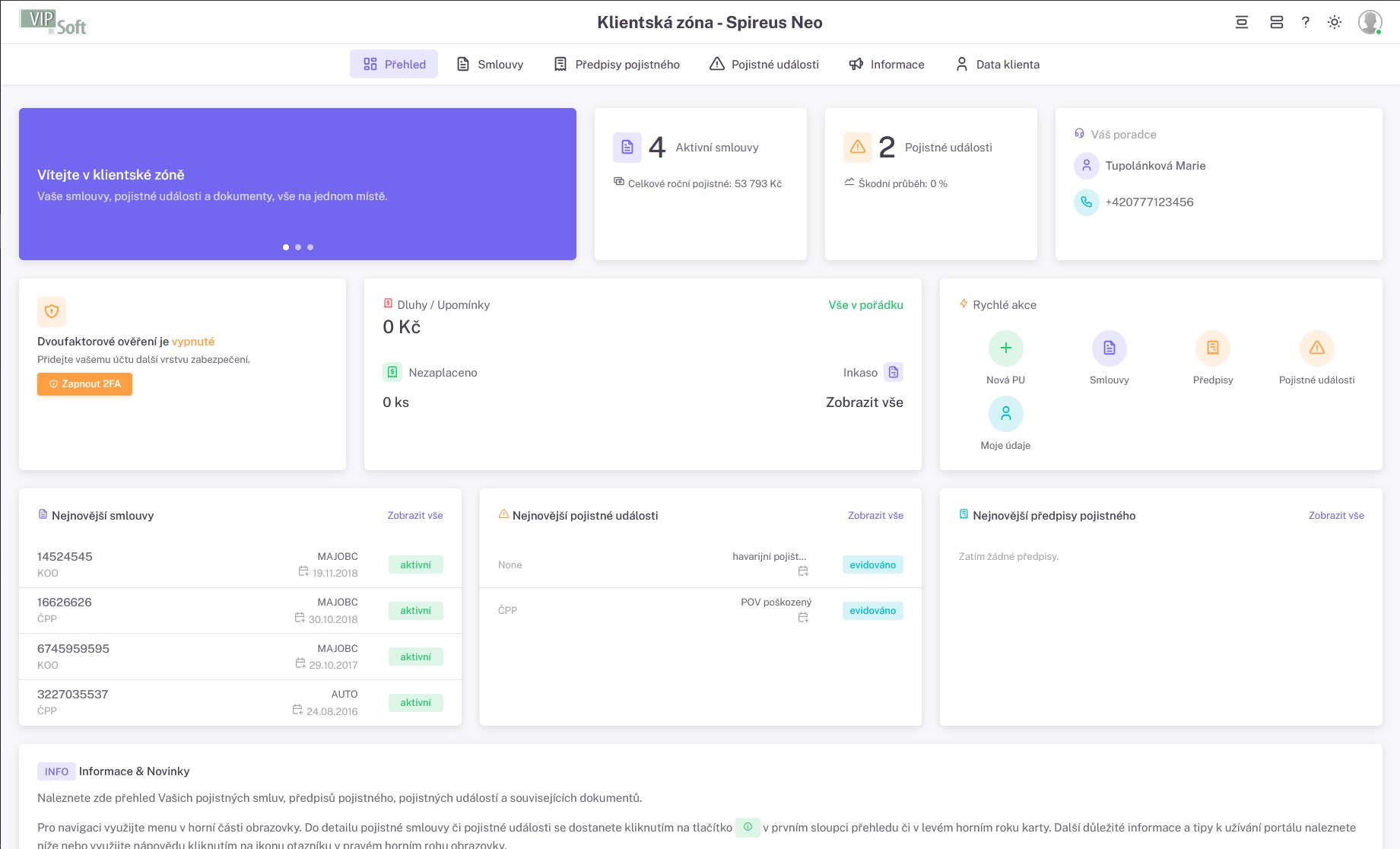
Task: Toggle light/dark theme sun icon
Action: (1335, 22)
